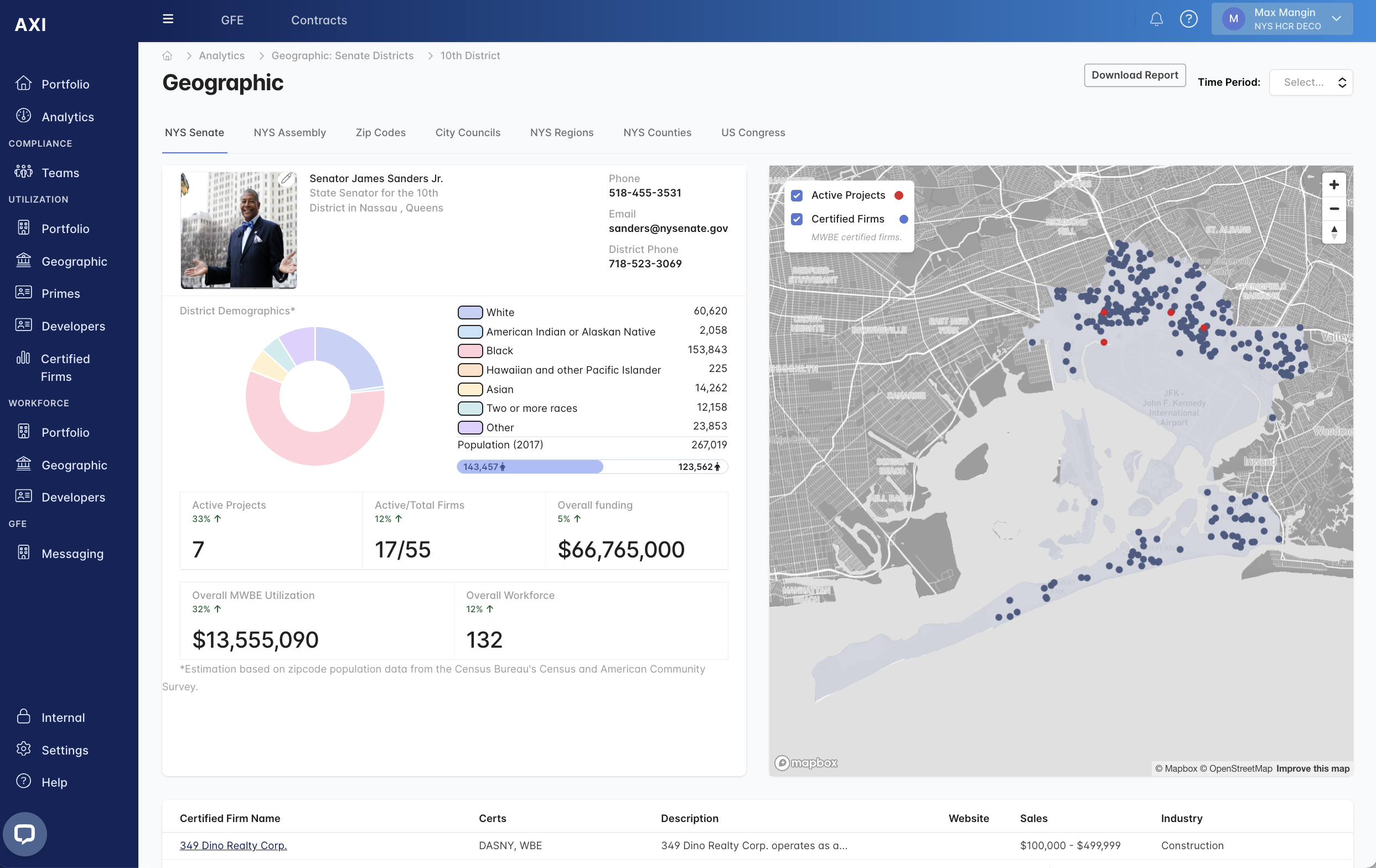Click the White legend color swatch
1376x868 pixels.
pyautogui.click(x=470, y=313)
